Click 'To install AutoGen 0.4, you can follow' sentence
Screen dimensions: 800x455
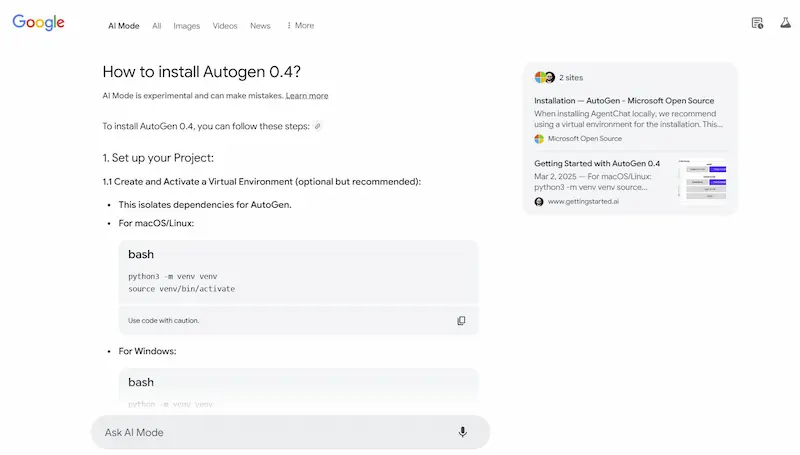(x=206, y=126)
